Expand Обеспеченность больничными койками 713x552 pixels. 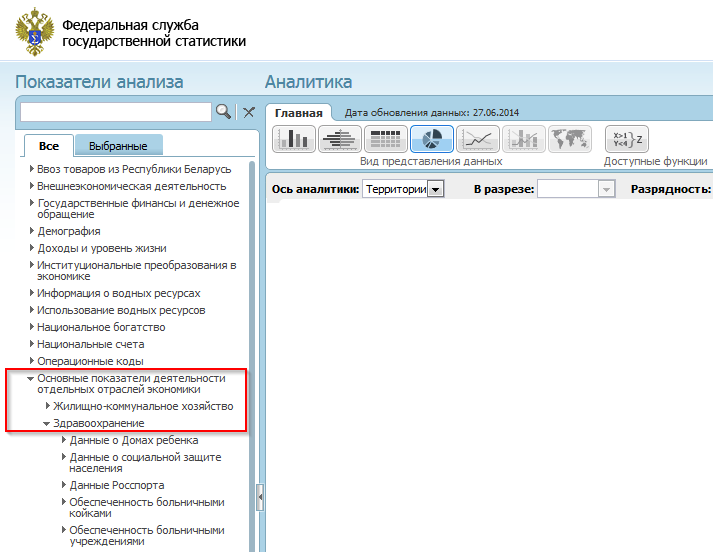click(x=64, y=502)
